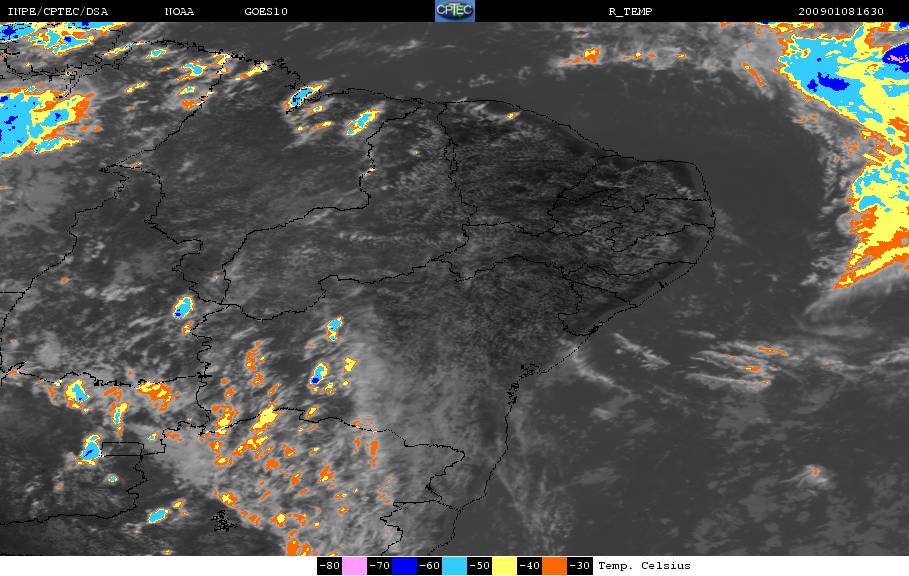Click the light blue legend swatch

click(x=454, y=566)
